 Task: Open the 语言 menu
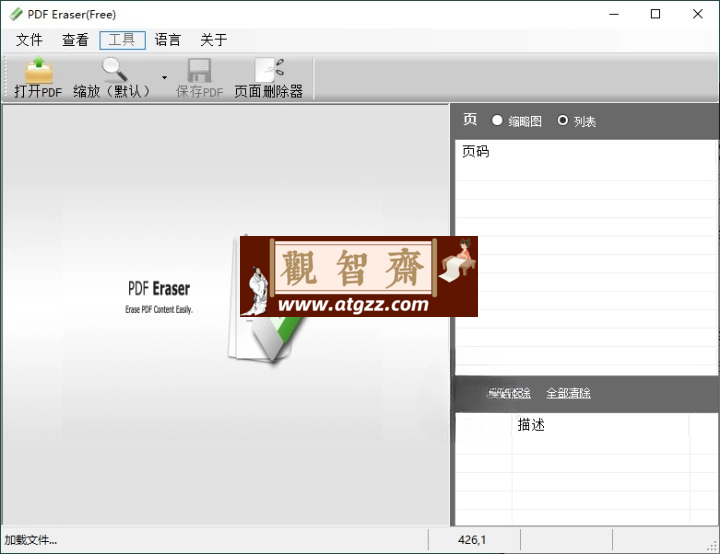coord(168,40)
